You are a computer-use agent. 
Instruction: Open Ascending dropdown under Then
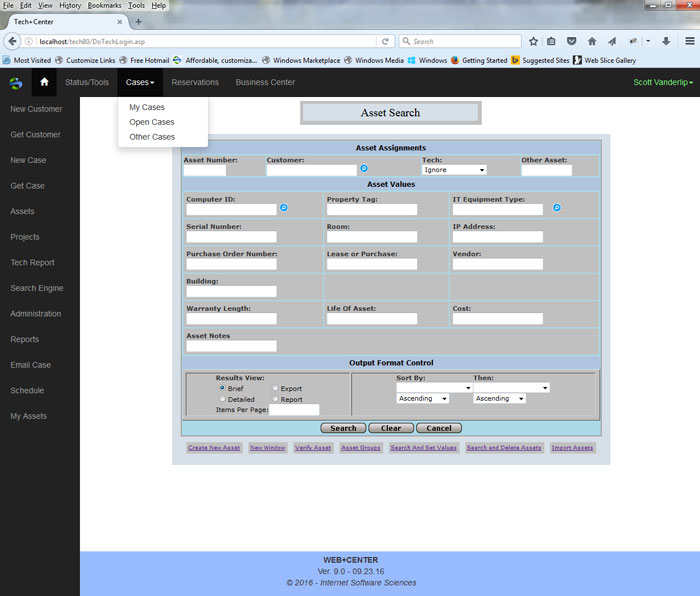click(500, 398)
